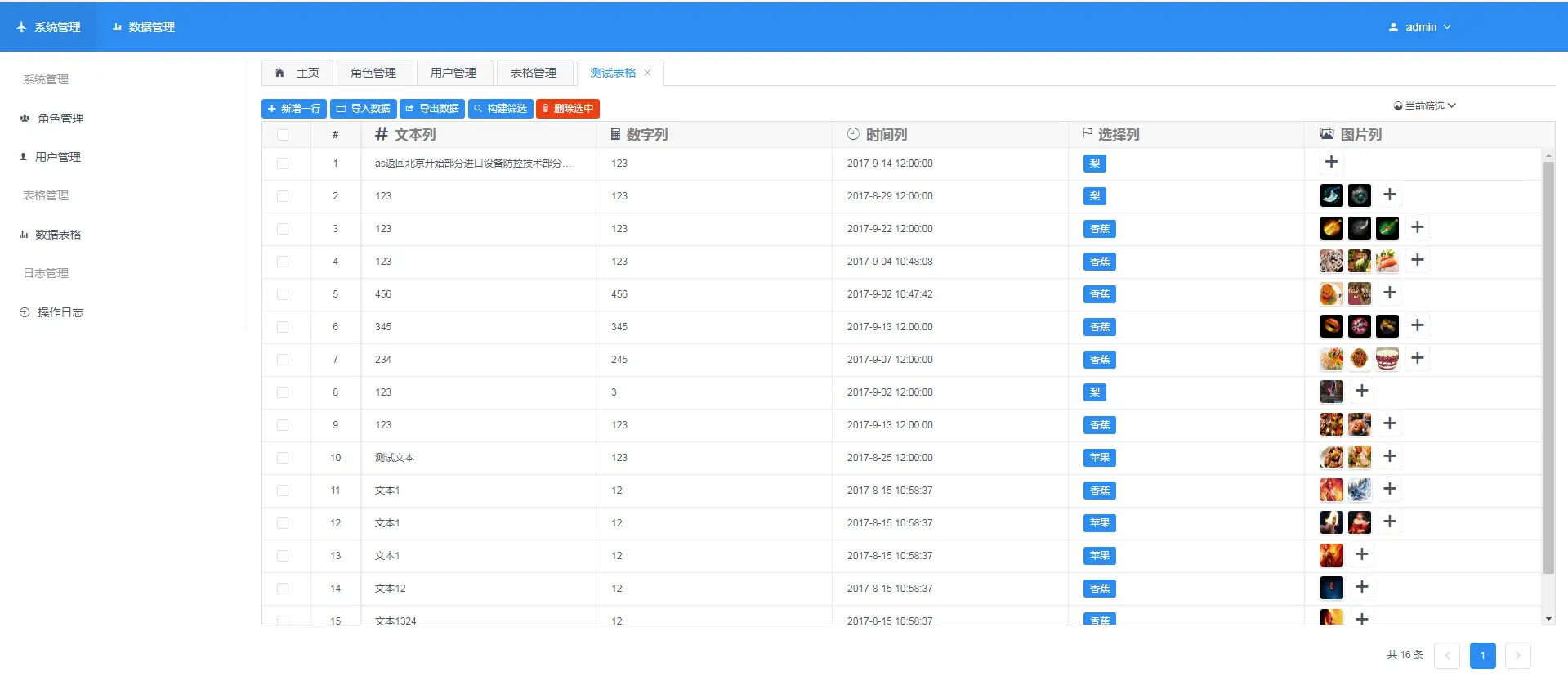
Task: Open the 梨 selection tag in row 8
Action: pos(1095,392)
